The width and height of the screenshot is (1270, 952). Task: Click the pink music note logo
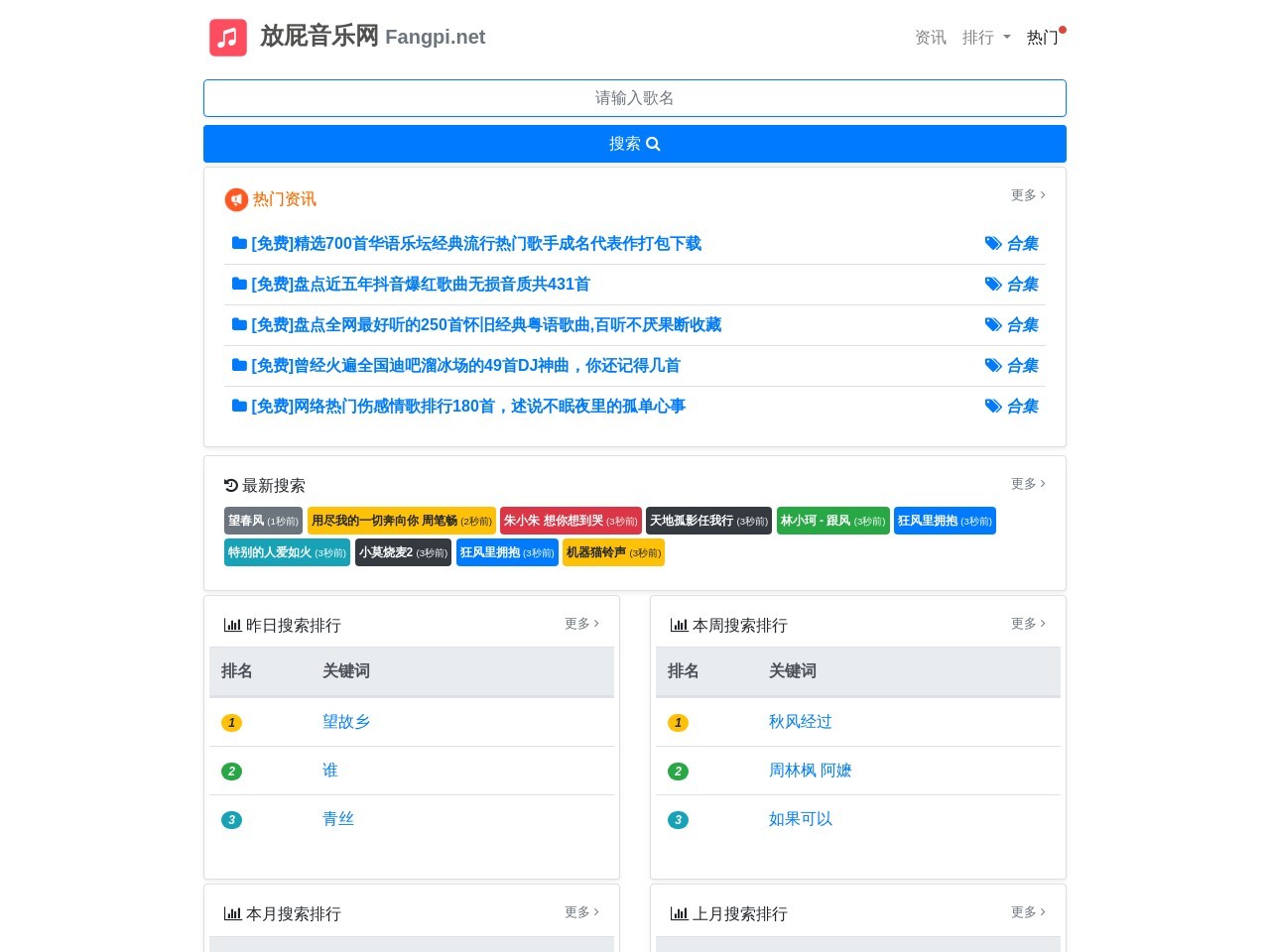point(228,38)
